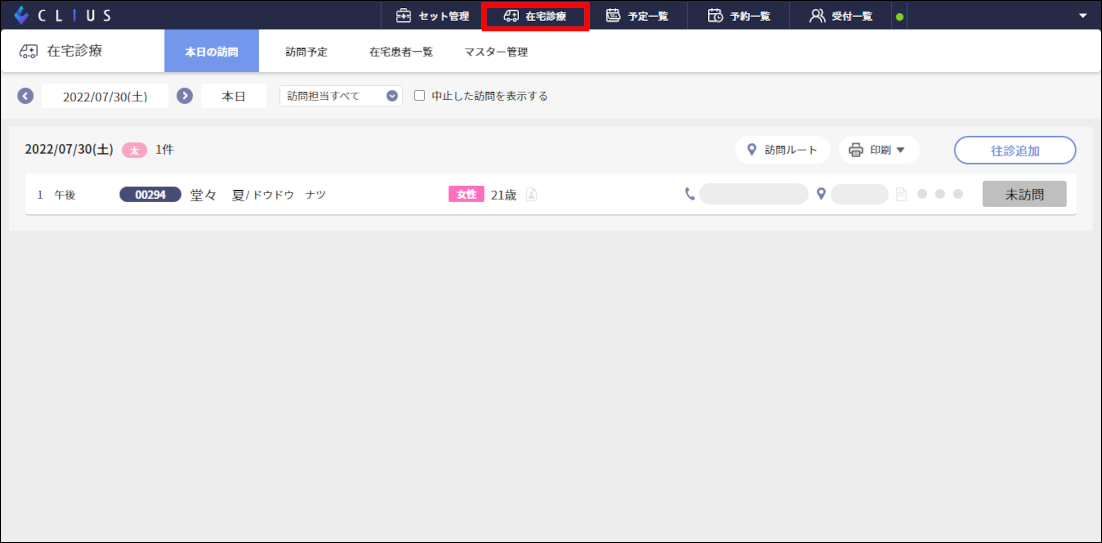Click the small document icon beside 21歳

[532, 195]
